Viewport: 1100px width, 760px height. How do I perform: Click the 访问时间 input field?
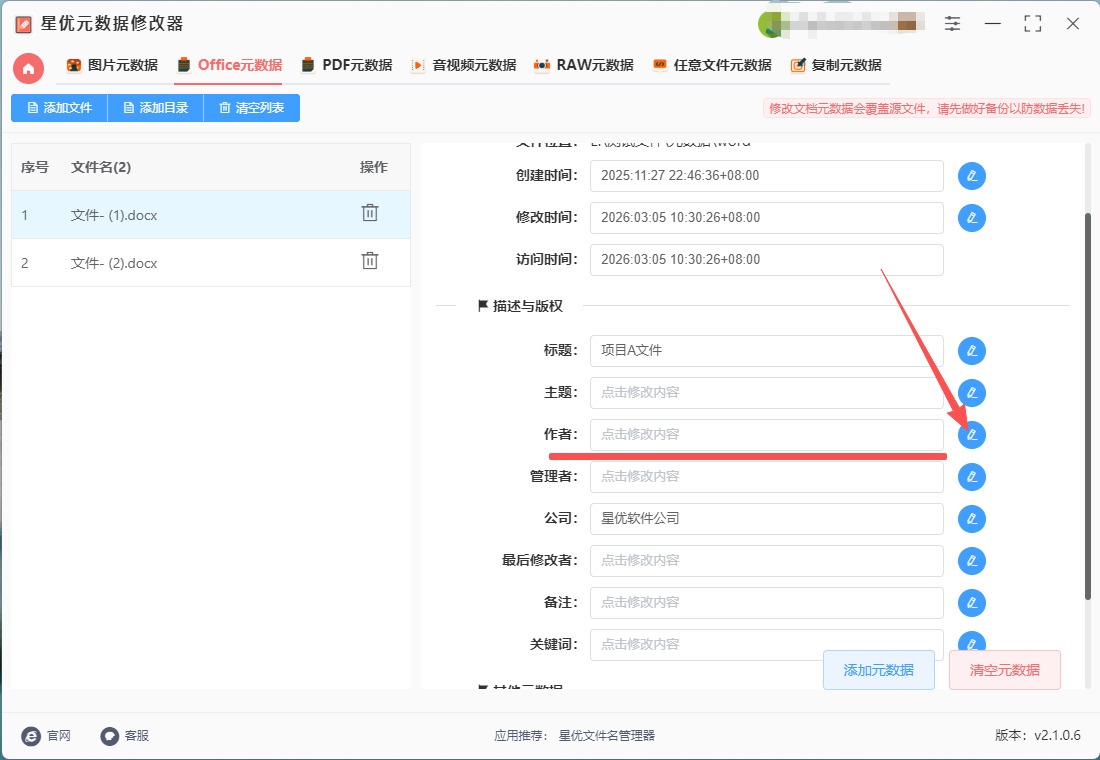point(767,260)
